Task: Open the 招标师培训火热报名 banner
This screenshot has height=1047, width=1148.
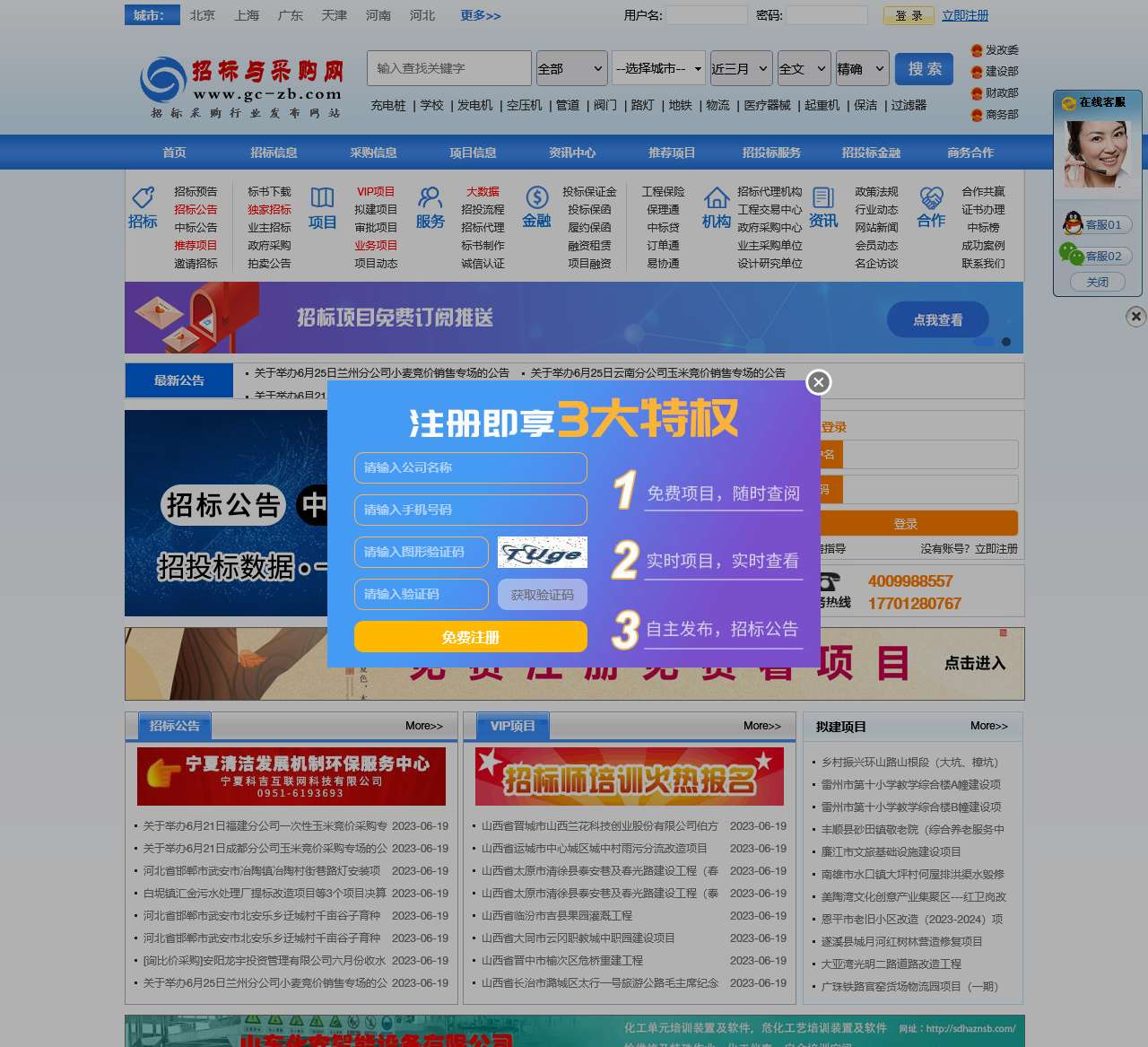Action: tap(630, 777)
